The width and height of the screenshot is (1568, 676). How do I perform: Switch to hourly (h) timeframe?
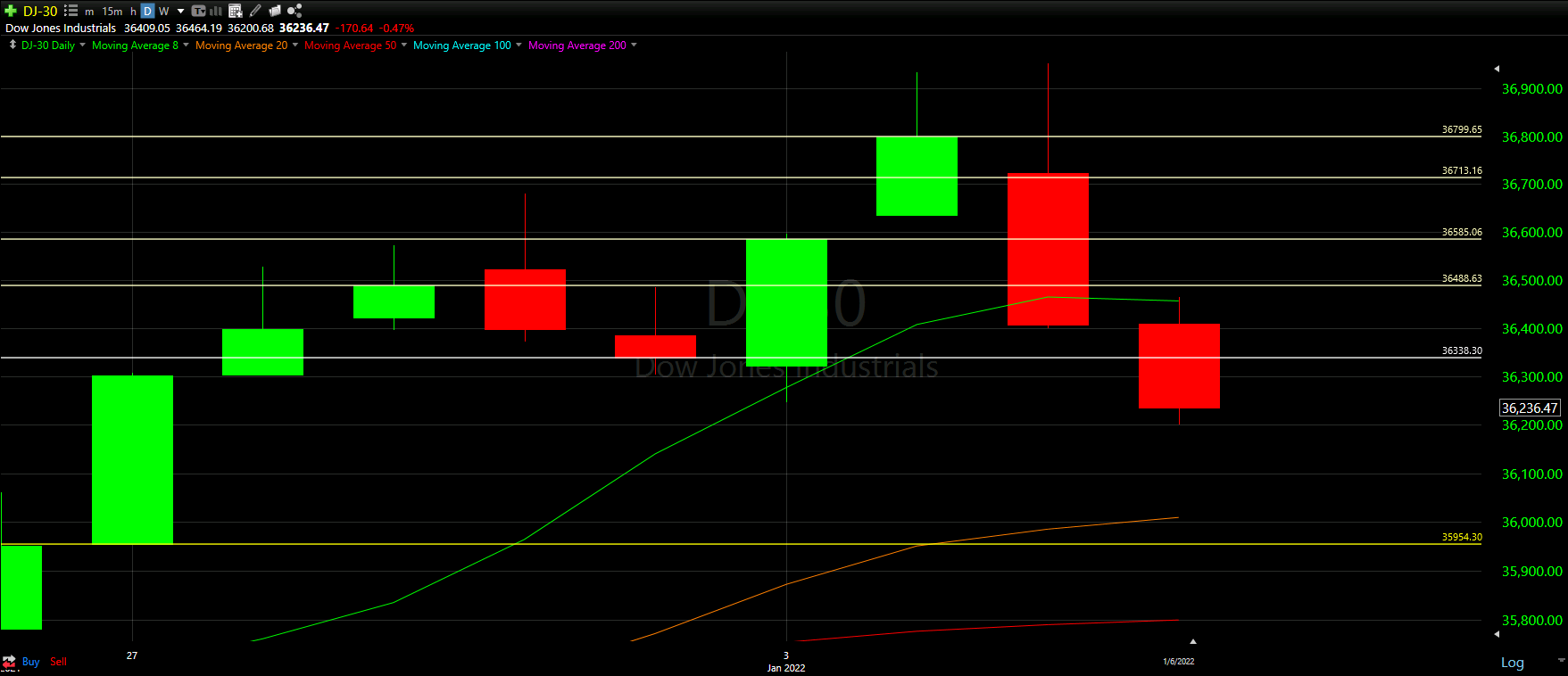[133, 12]
